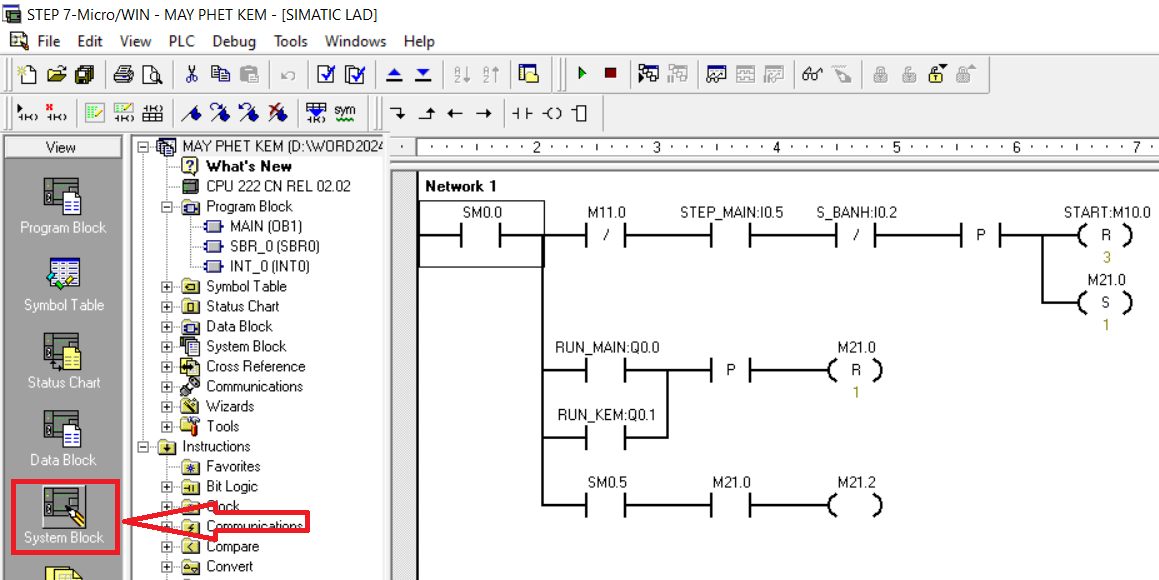The width and height of the screenshot is (1159, 580).
Task: Open the Debug menu
Action: (234, 41)
